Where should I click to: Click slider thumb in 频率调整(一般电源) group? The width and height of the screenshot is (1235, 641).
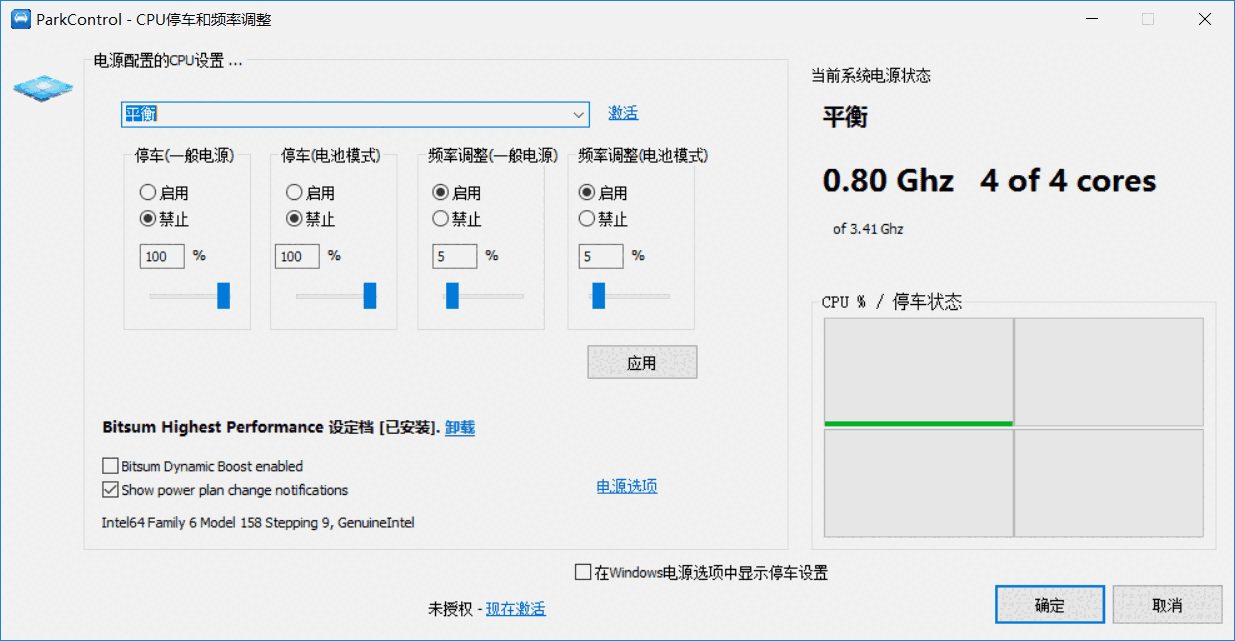point(452,295)
